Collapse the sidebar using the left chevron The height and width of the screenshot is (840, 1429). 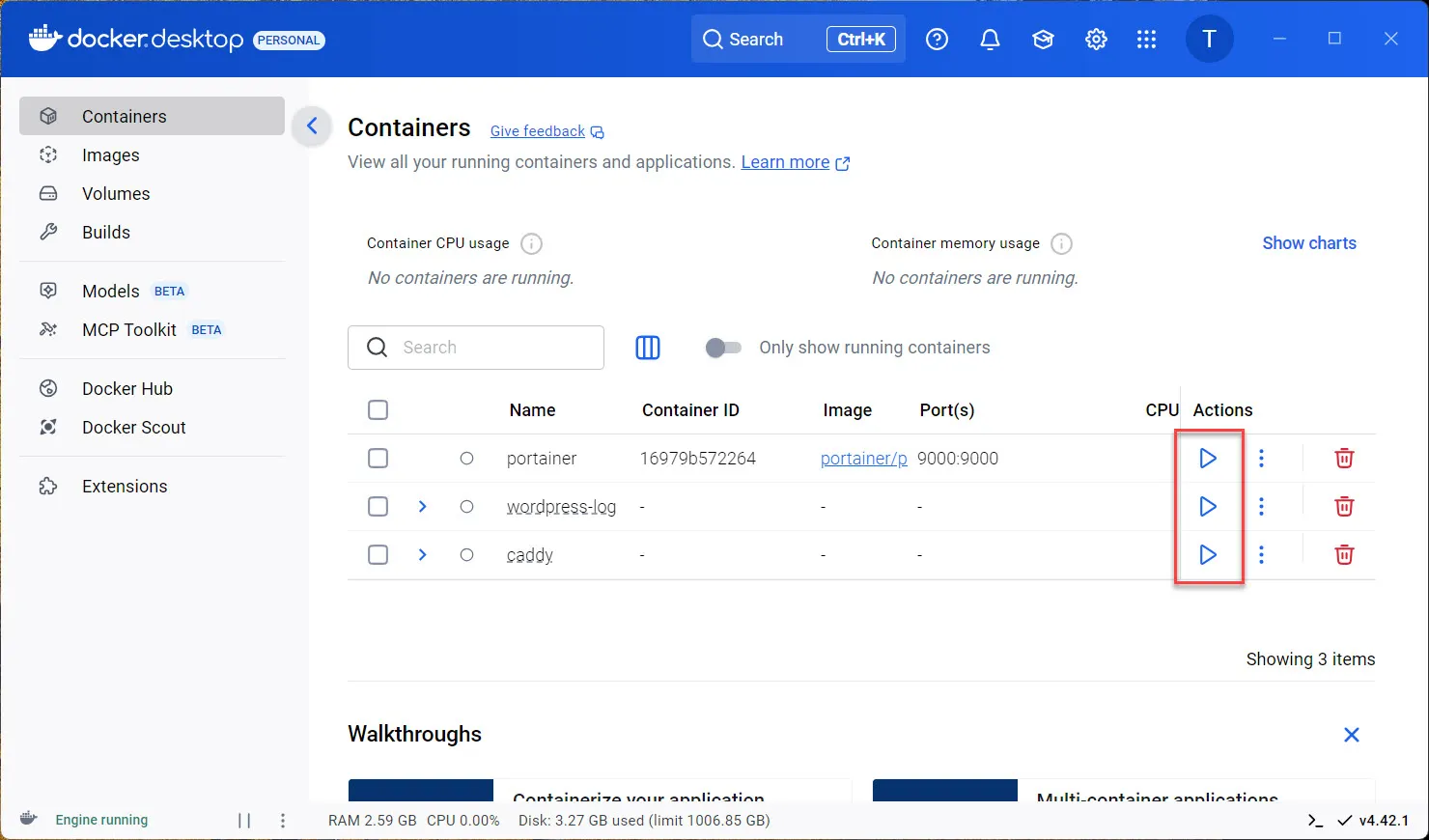[311, 126]
